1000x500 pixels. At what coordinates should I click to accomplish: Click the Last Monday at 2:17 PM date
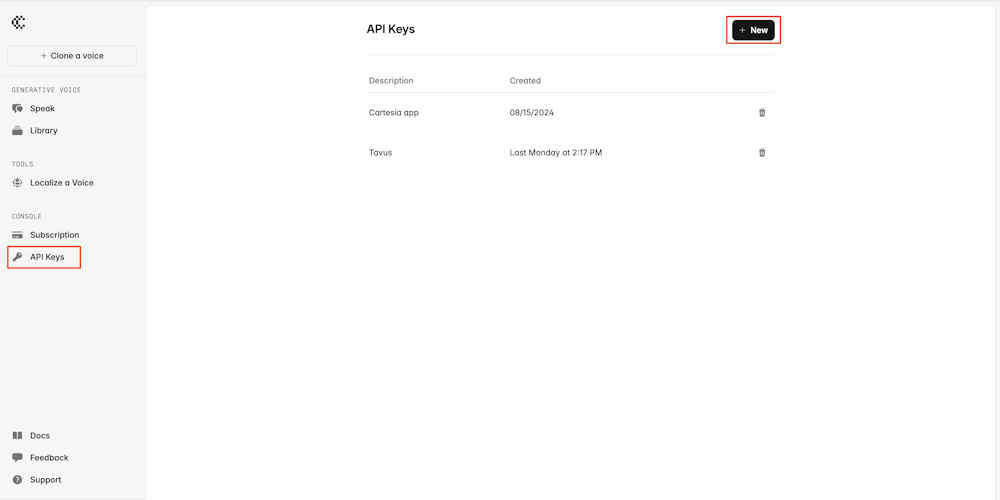pyautogui.click(x=555, y=152)
